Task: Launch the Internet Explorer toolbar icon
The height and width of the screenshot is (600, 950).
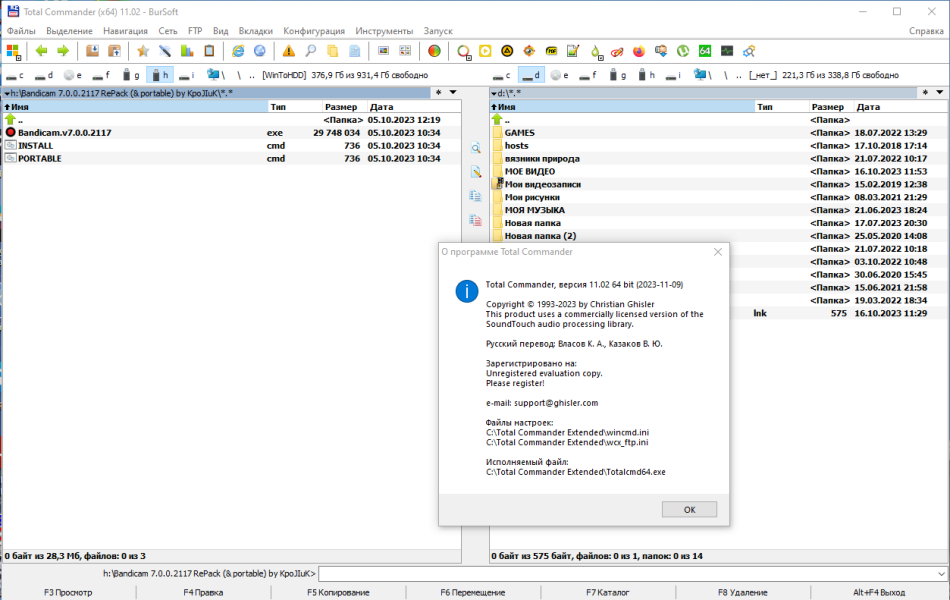Action: [238, 52]
